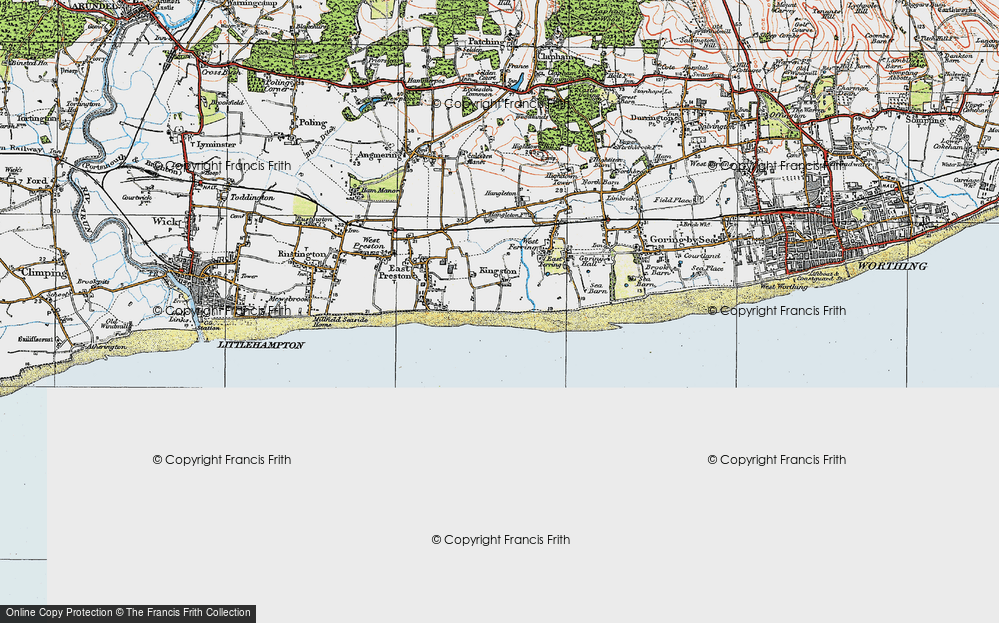999x623 pixels.
Task: Select the East Preston label
Action: [396, 273]
